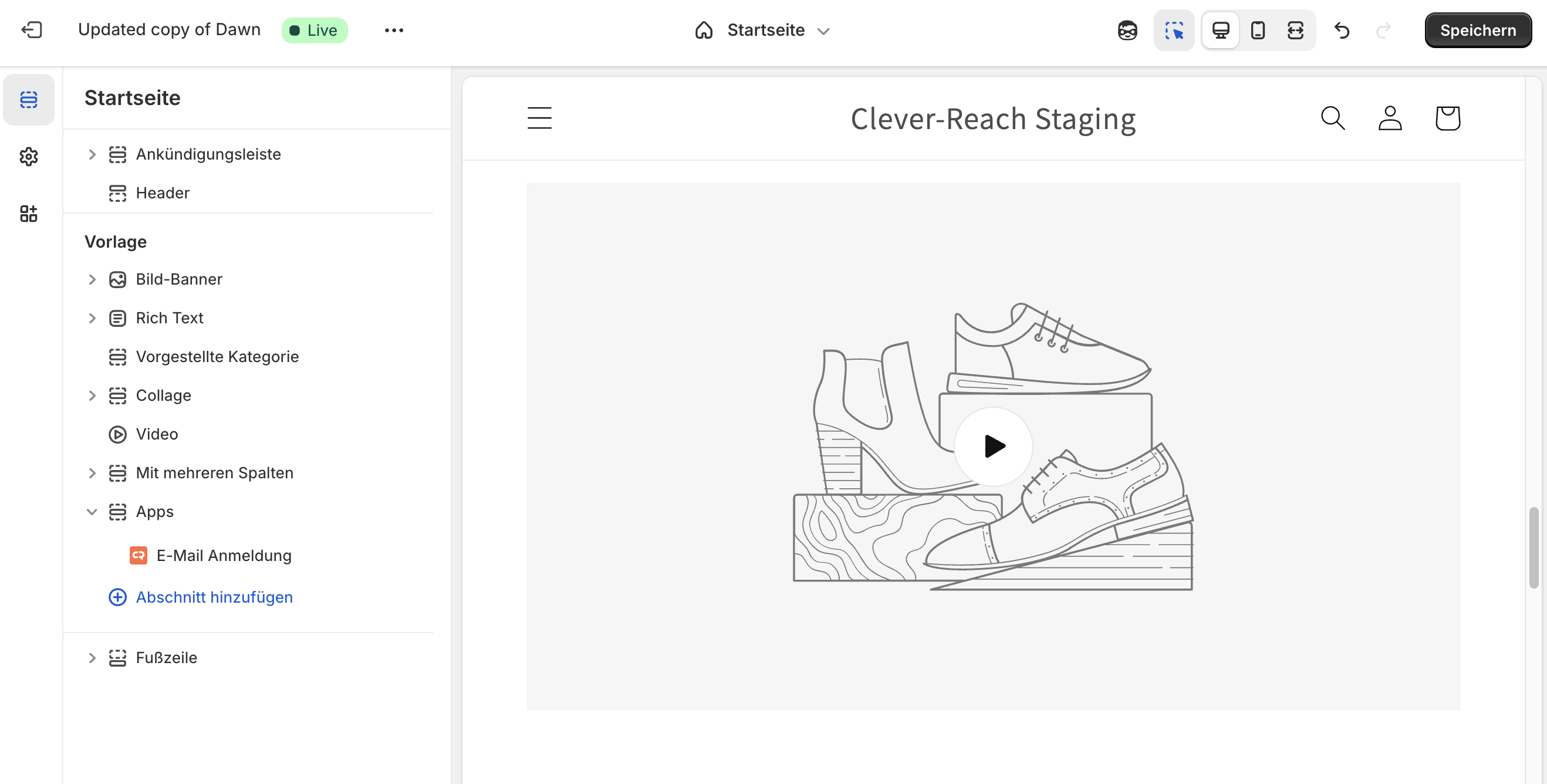This screenshot has width=1547, height=784.
Task: Expand the Fußzeile section
Action: point(92,658)
